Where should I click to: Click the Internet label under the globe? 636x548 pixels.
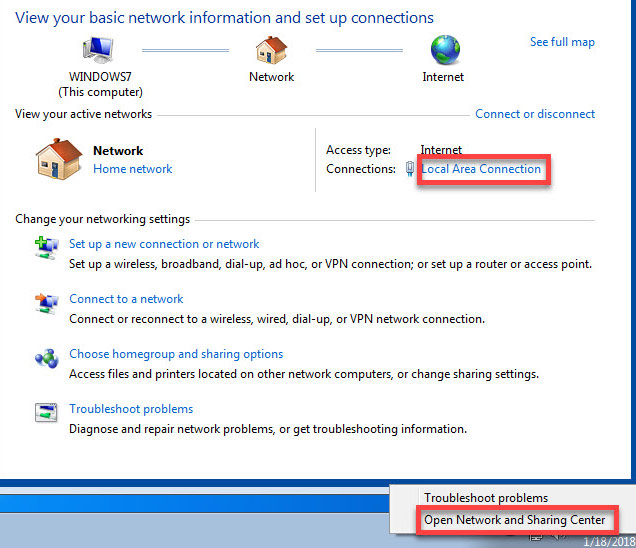443,77
